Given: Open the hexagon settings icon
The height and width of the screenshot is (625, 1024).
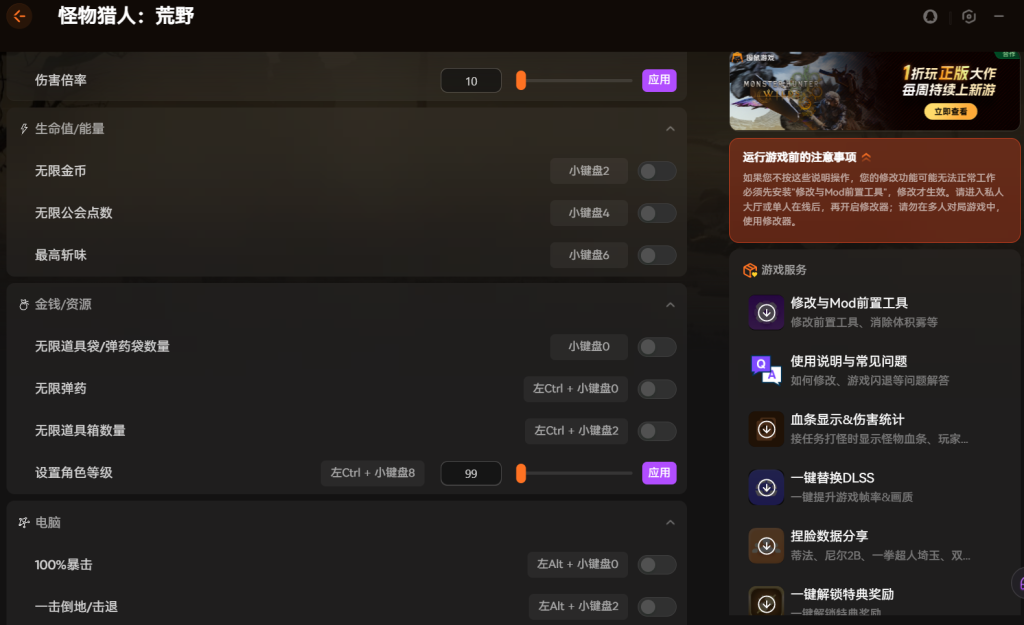Looking at the screenshot, I should pos(968,16).
